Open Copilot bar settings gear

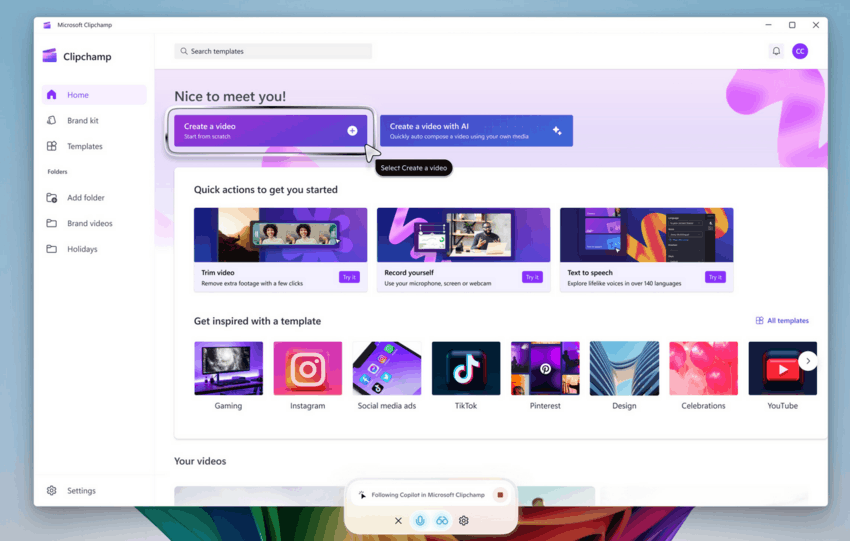click(x=463, y=520)
